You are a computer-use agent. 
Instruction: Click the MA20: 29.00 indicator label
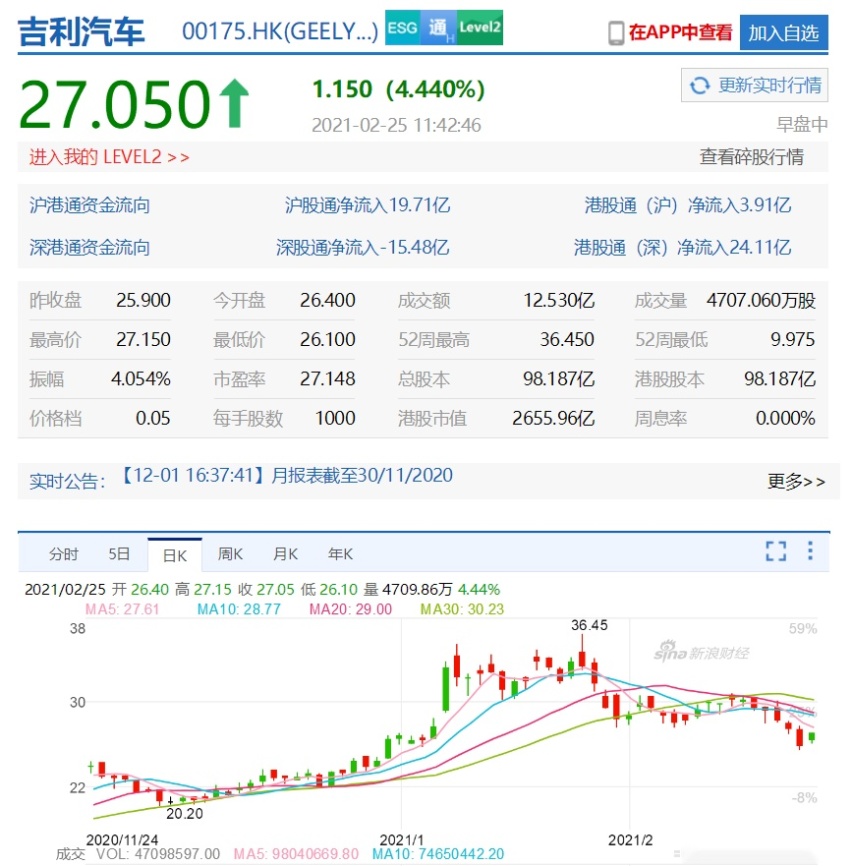350,609
